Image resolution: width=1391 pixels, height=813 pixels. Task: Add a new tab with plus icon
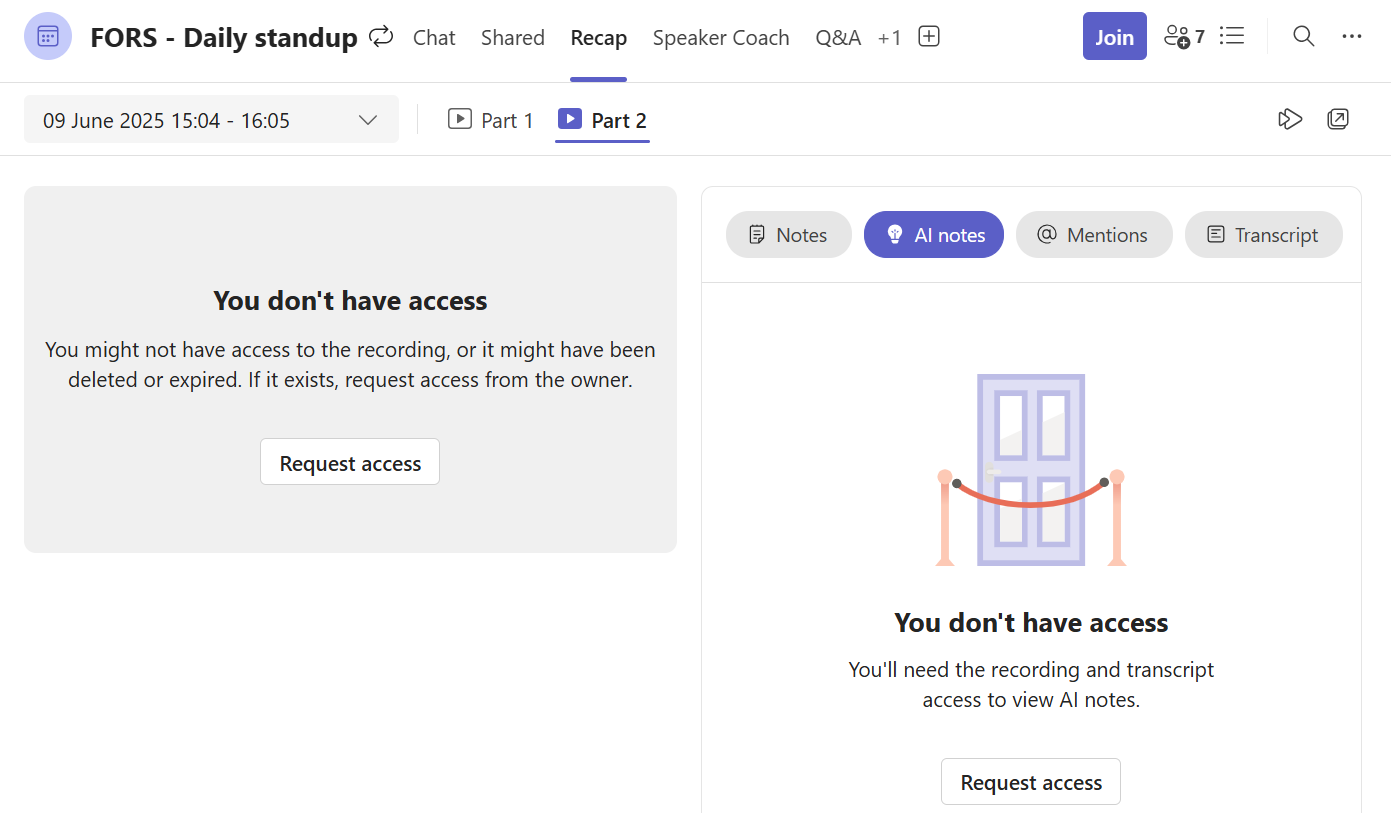point(929,37)
